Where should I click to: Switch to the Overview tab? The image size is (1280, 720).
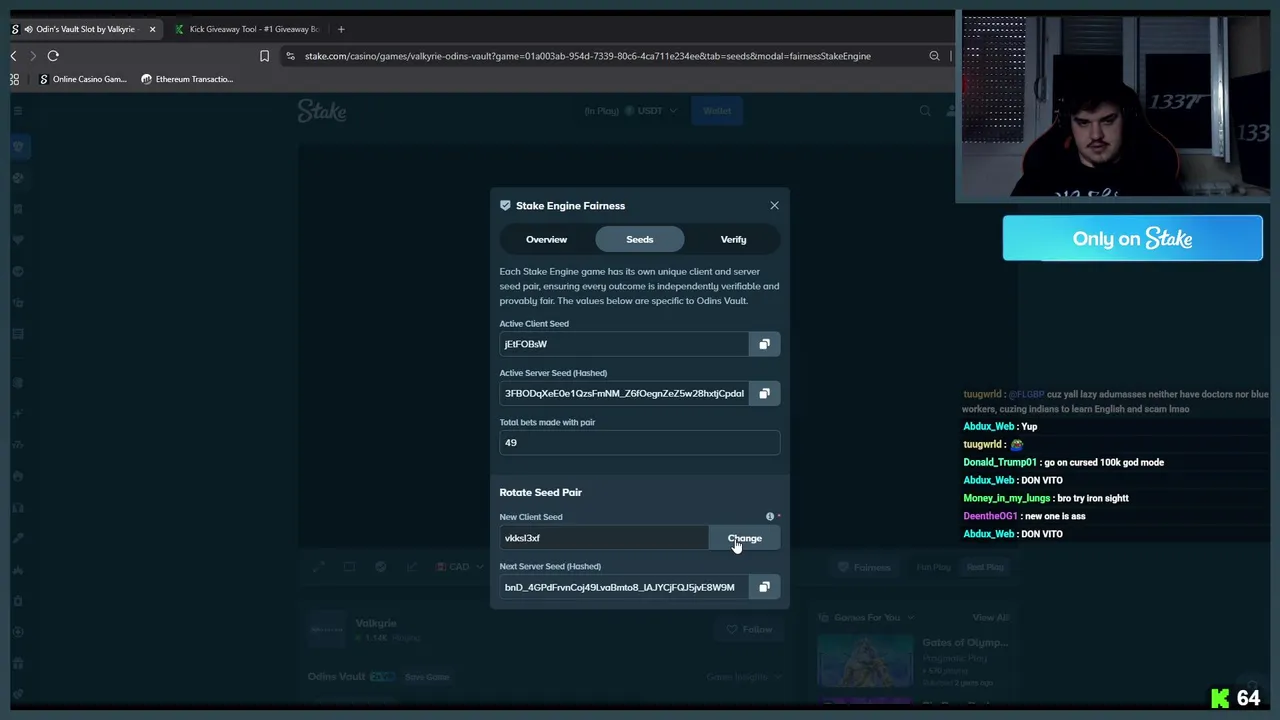click(x=546, y=239)
